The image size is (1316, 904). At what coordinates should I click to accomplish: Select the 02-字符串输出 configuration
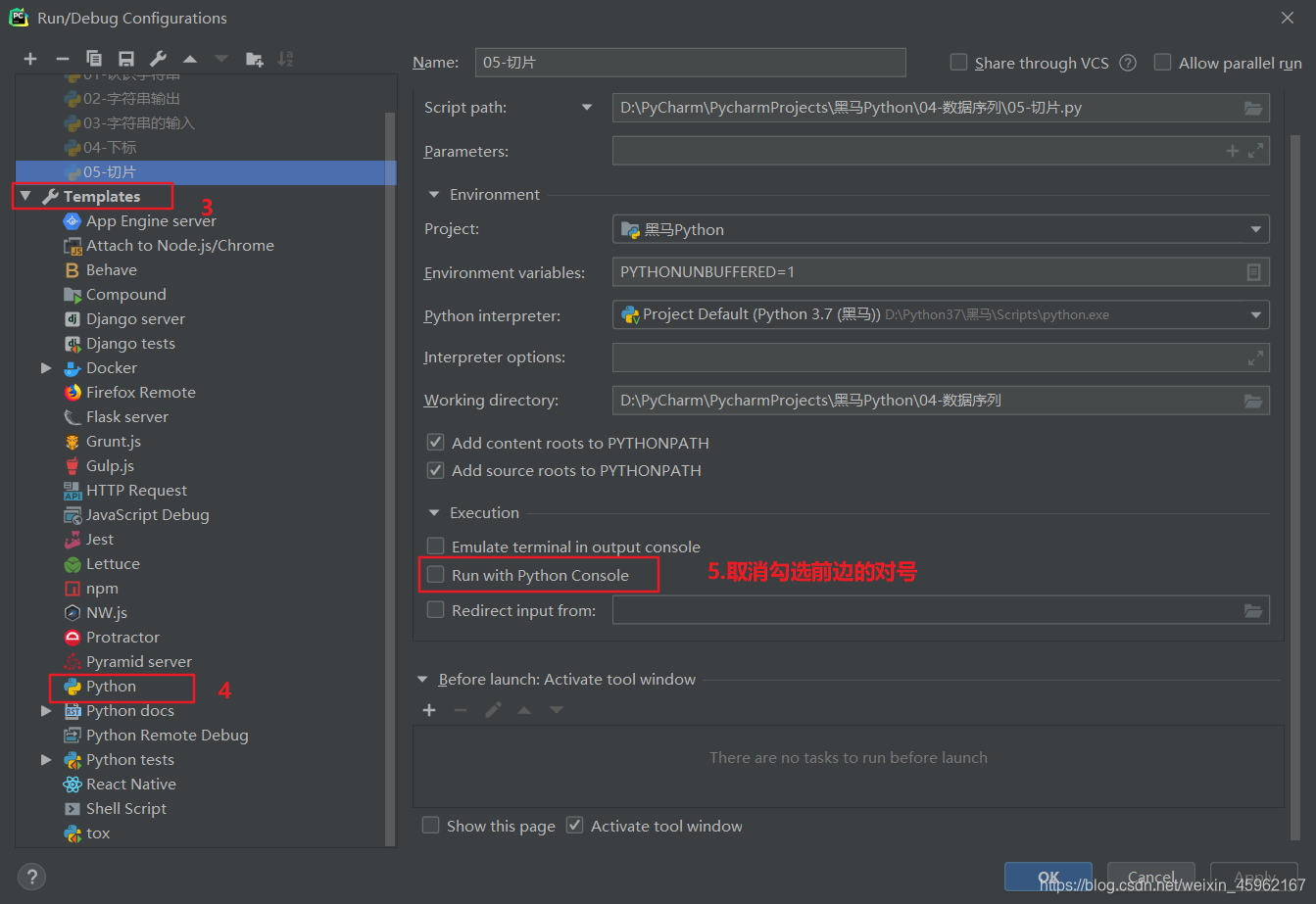[131, 99]
